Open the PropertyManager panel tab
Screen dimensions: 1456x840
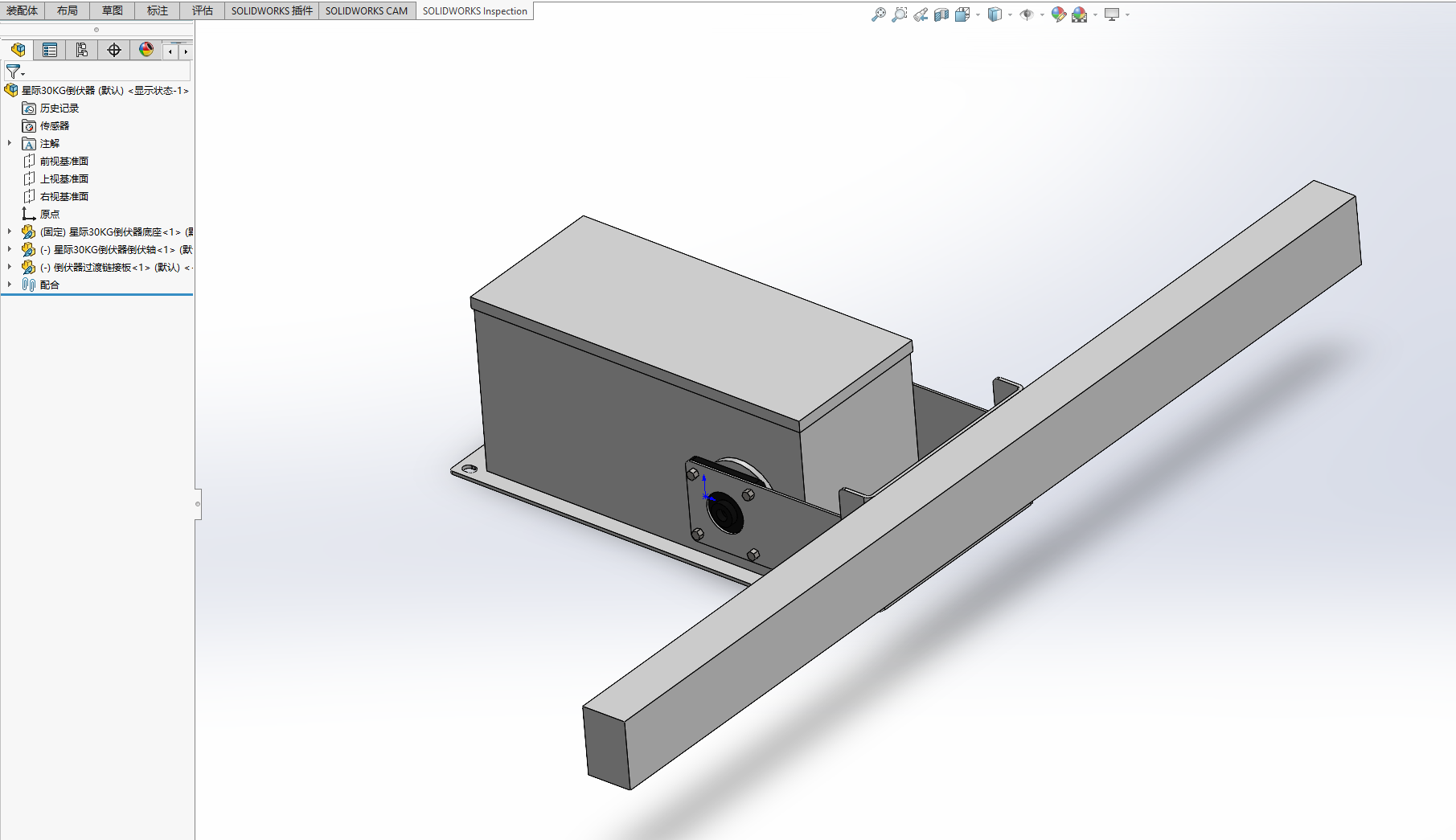tap(50, 50)
